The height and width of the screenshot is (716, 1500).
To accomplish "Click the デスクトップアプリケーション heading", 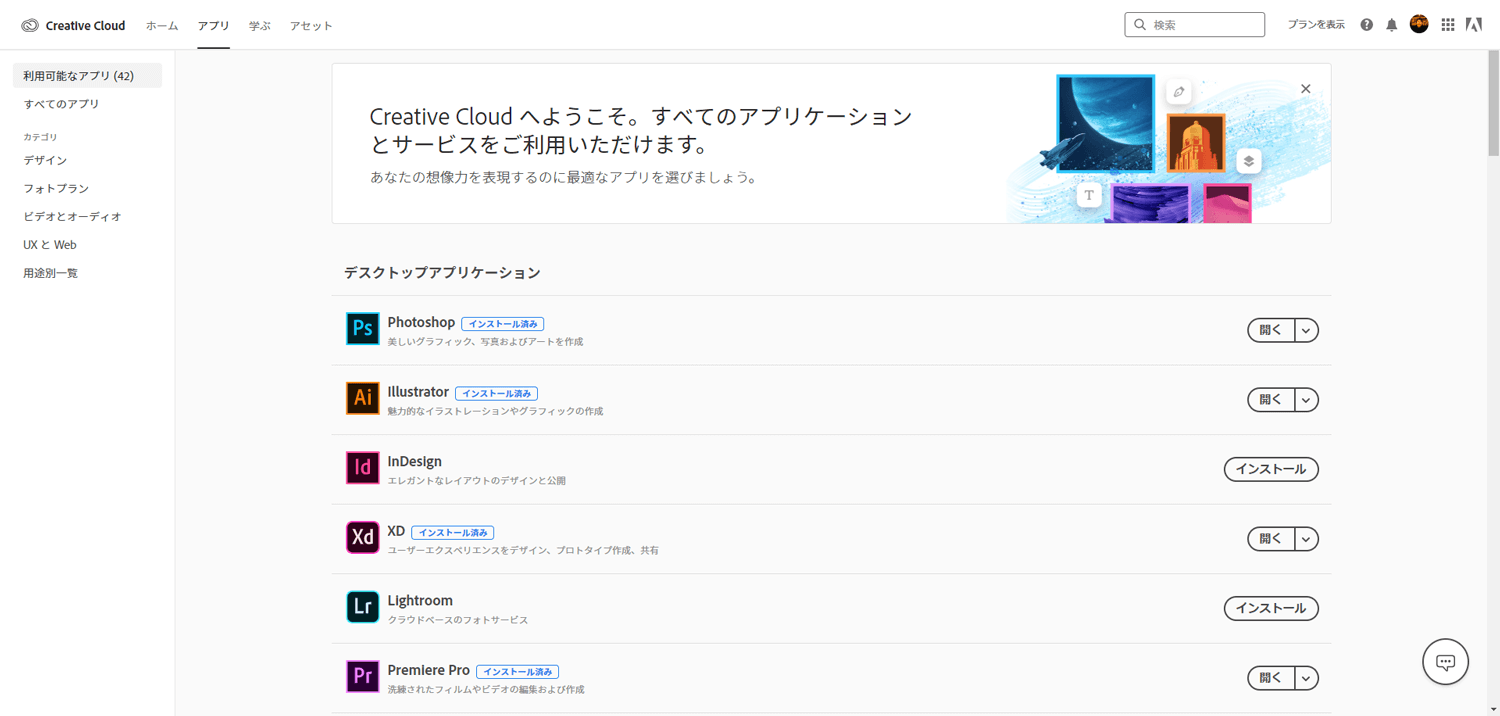I will (442, 273).
